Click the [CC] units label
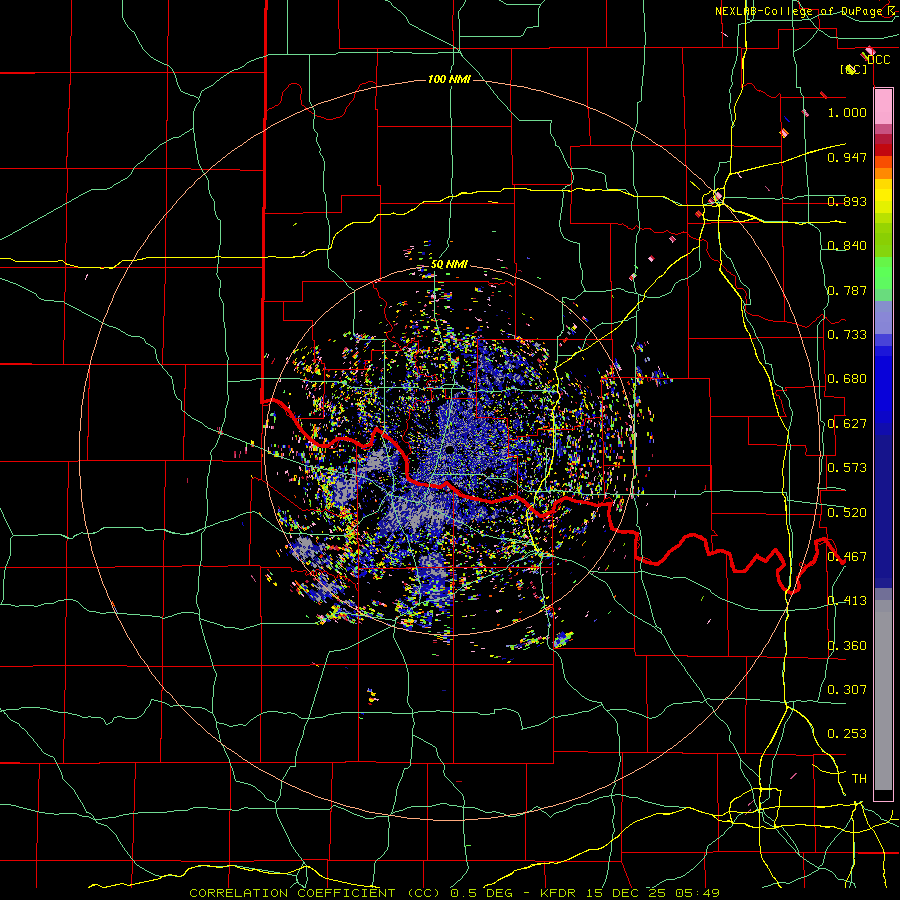This screenshot has width=900, height=900. [854, 69]
